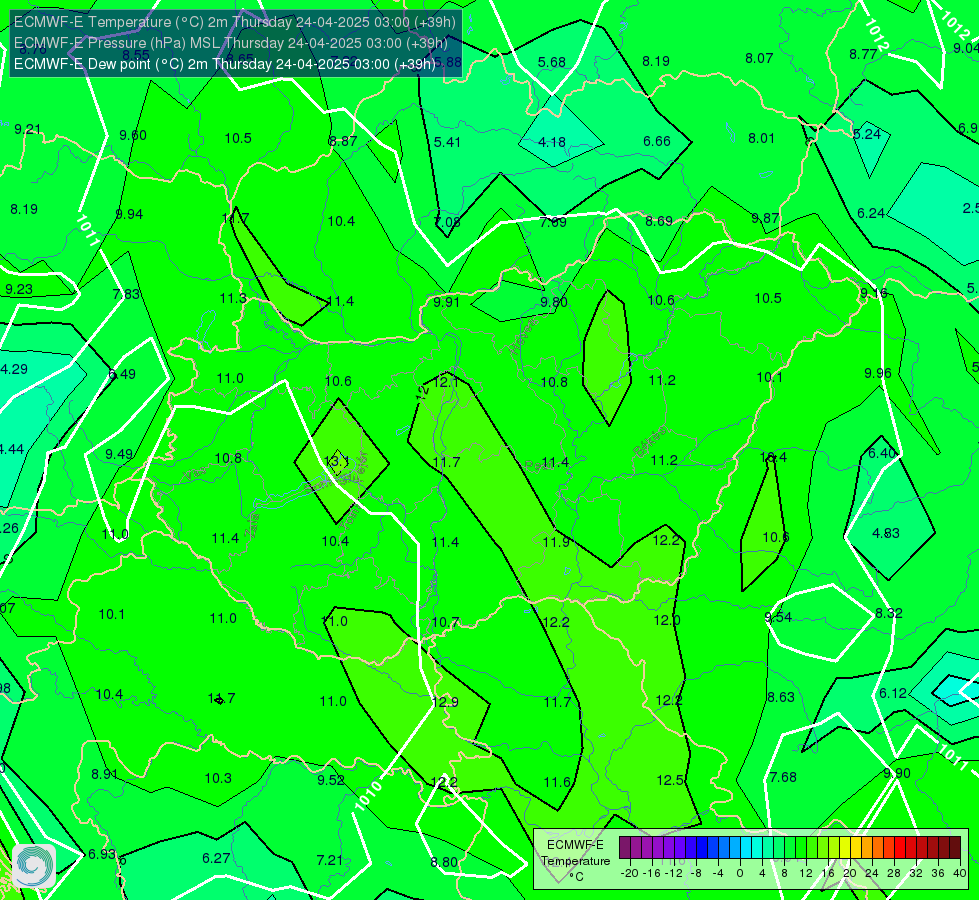Click the 7.21 temperature value
The width and height of the screenshot is (979, 900).
coord(330,861)
